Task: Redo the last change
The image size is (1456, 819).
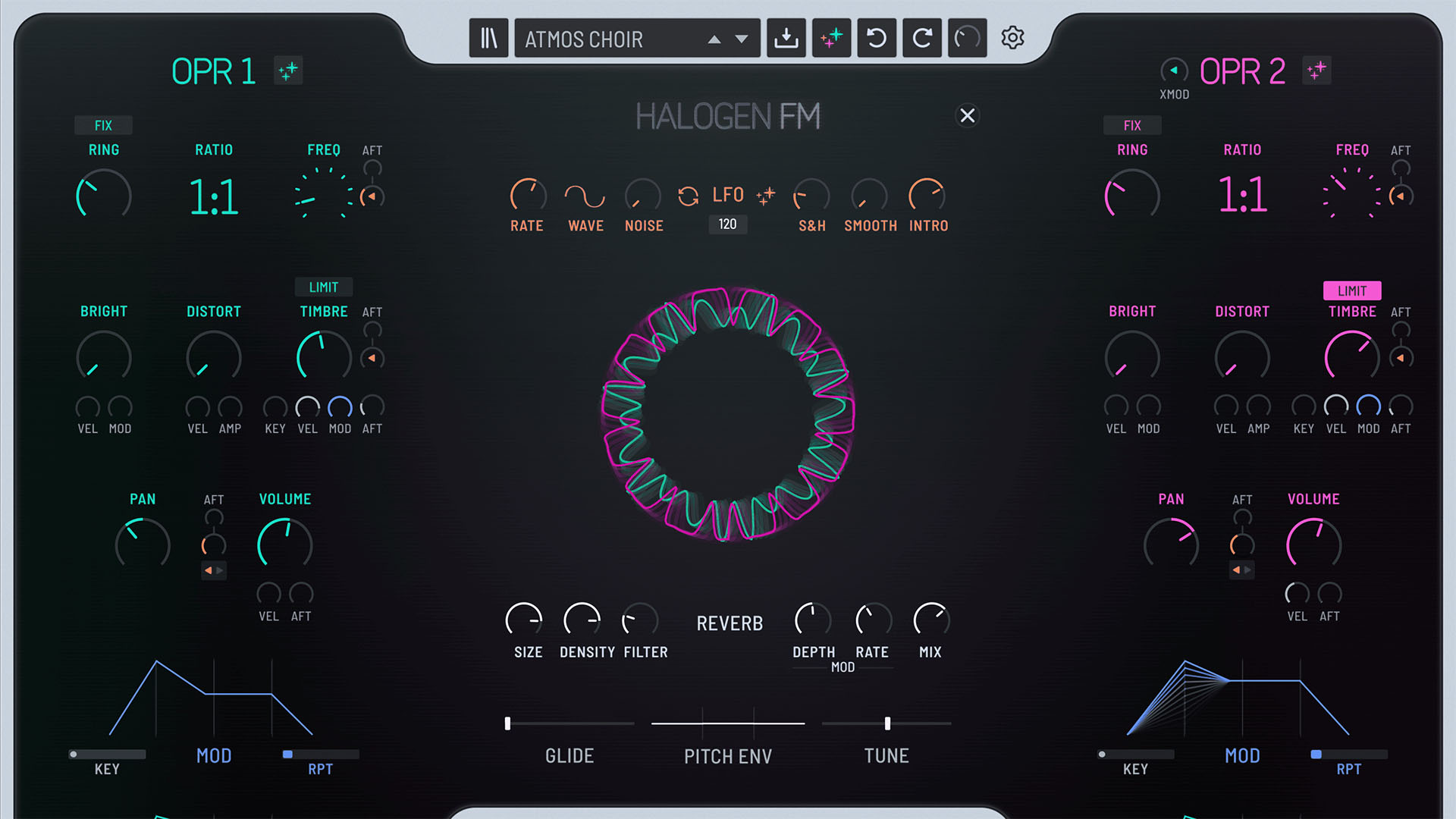Action: click(x=922, y=38)
